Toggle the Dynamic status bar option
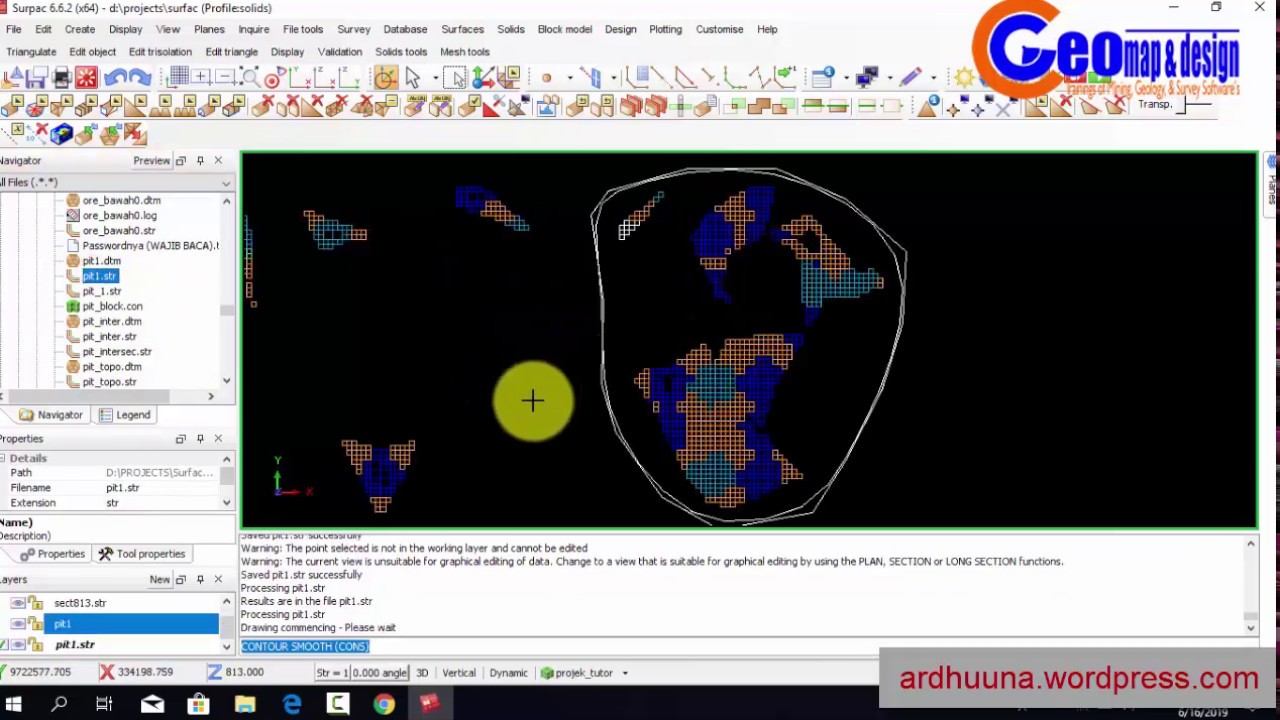1280x720 pixels. pyautogui.click(x=508, y=673)
